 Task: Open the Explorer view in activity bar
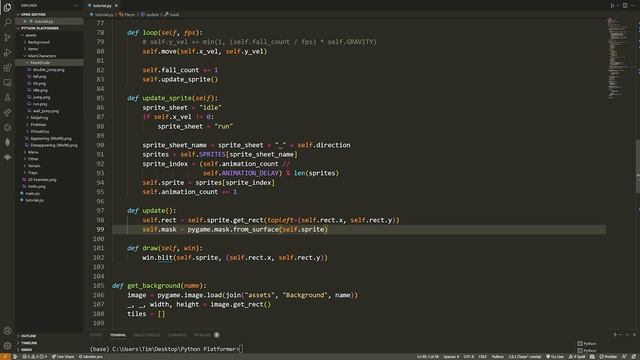7,7
